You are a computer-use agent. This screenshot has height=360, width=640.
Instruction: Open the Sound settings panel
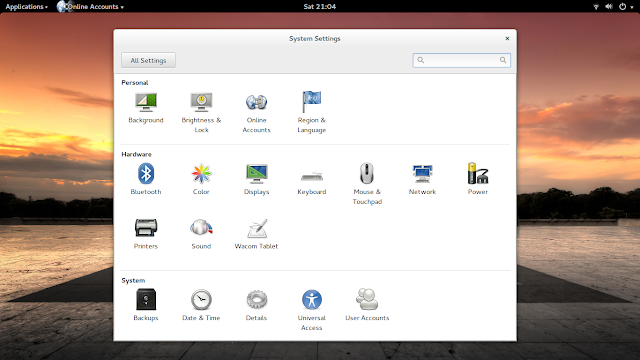[201, 234]
